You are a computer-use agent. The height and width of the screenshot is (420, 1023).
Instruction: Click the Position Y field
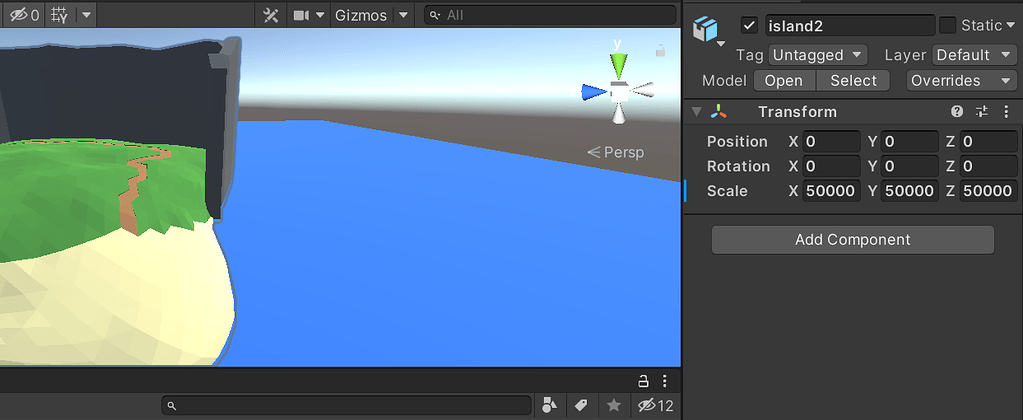tap(909, 142)
